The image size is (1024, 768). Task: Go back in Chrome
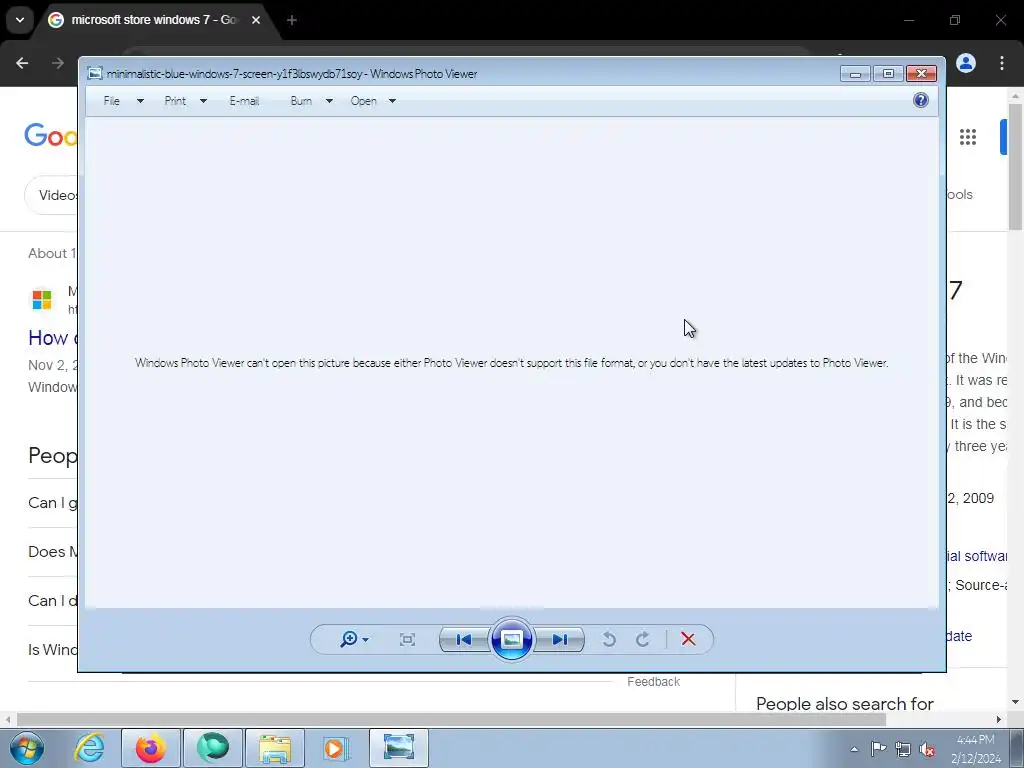click(22, 63)
